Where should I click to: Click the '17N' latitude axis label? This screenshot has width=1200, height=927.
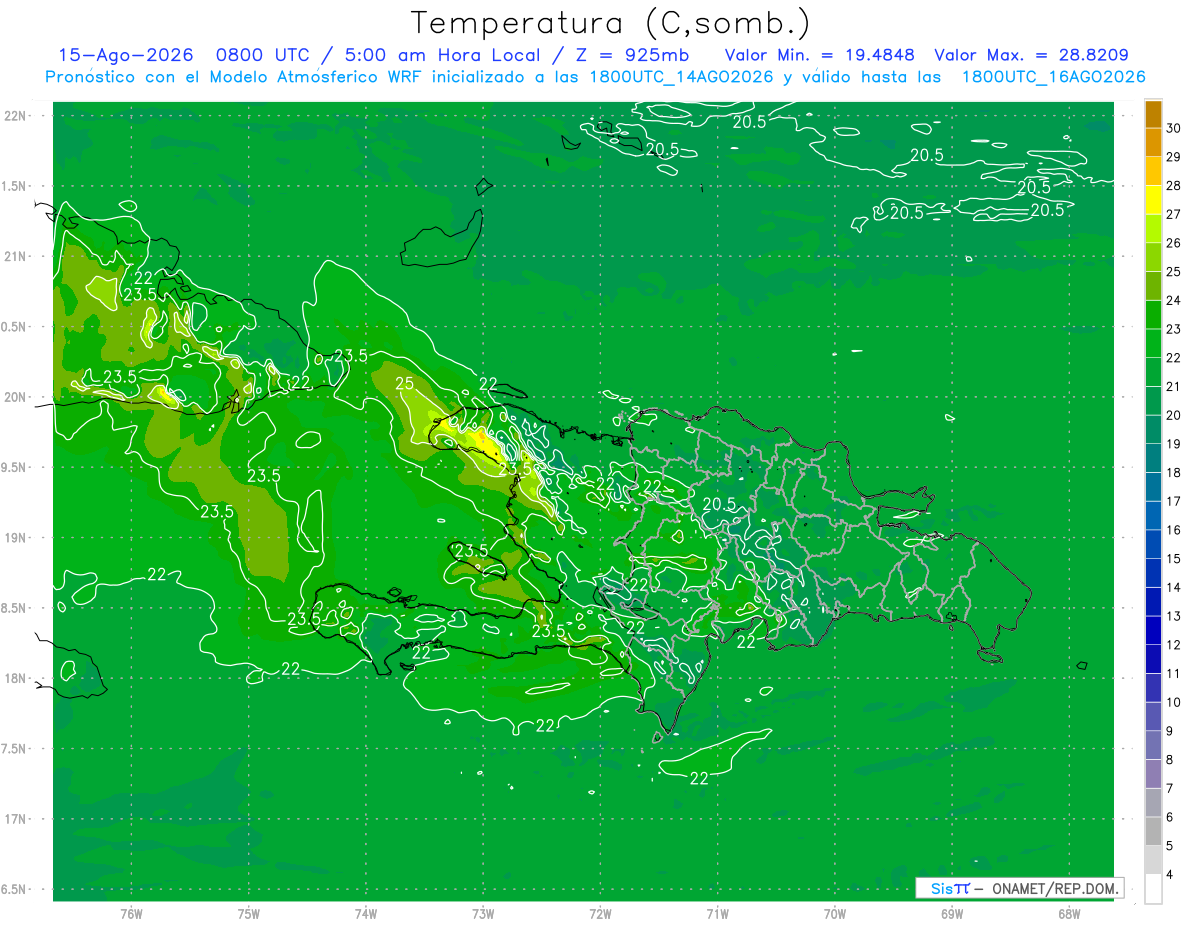point(16,819)
